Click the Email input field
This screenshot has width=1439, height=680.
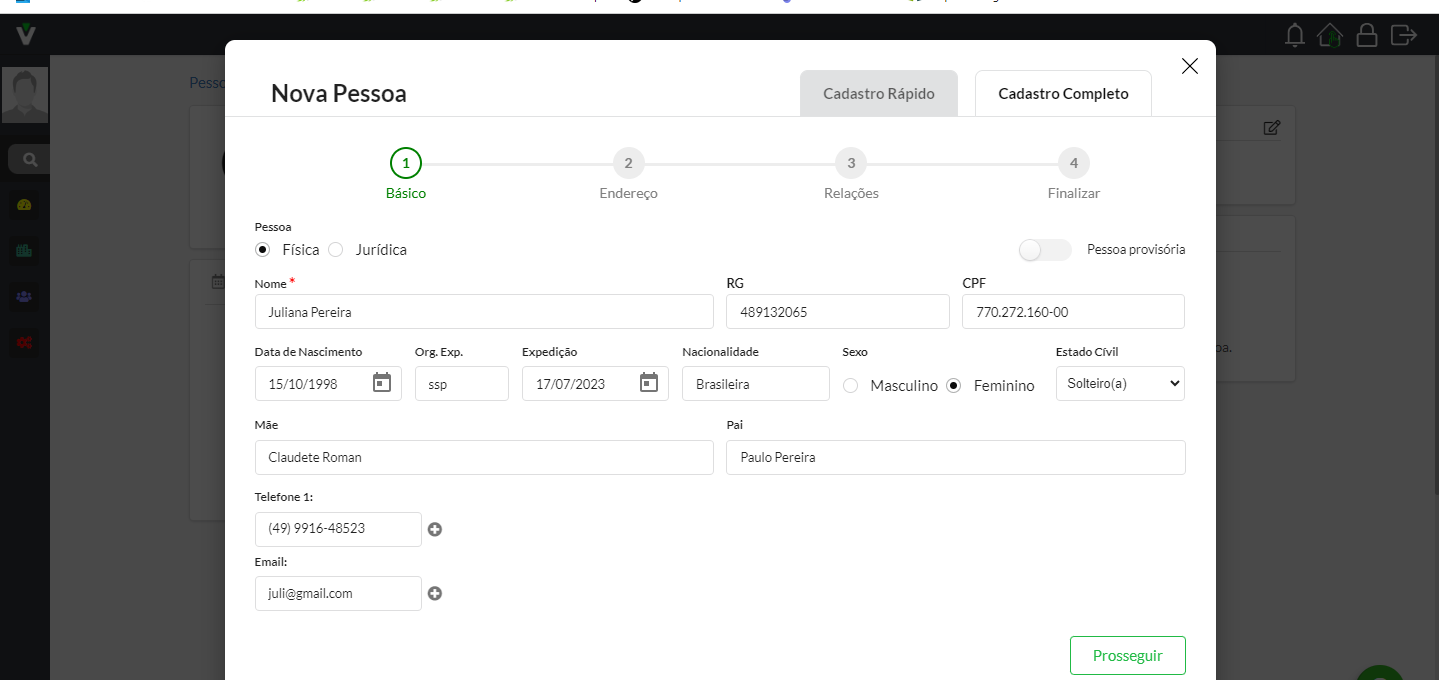click(x=338, y=593)
